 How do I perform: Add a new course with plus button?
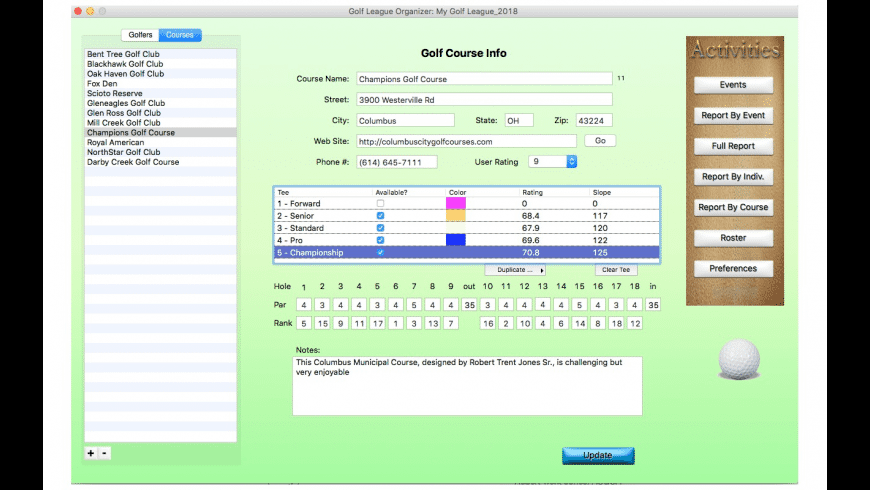tap(91, 453)
